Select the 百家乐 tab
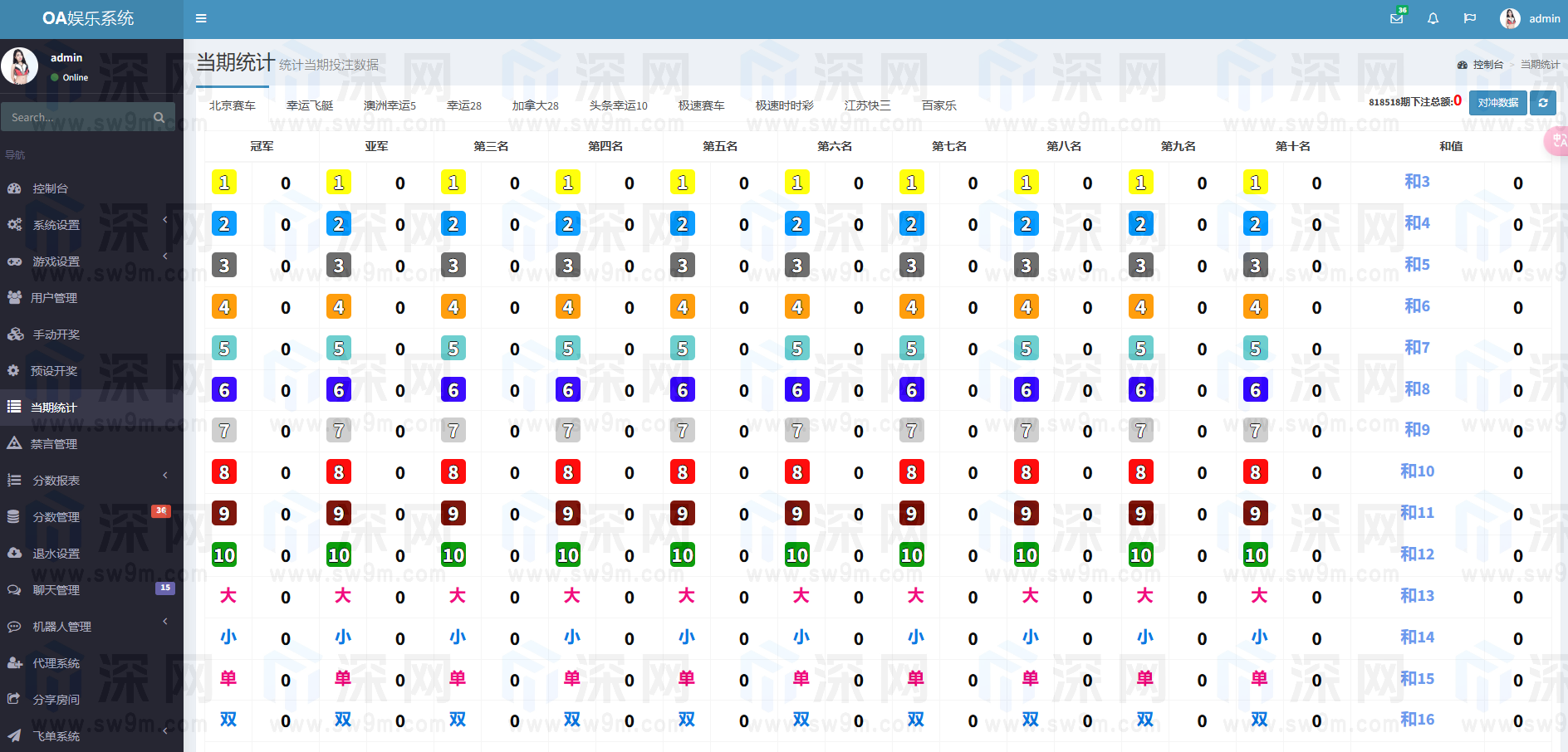This screenshot has height=752, width=1568. click(938, 105)
